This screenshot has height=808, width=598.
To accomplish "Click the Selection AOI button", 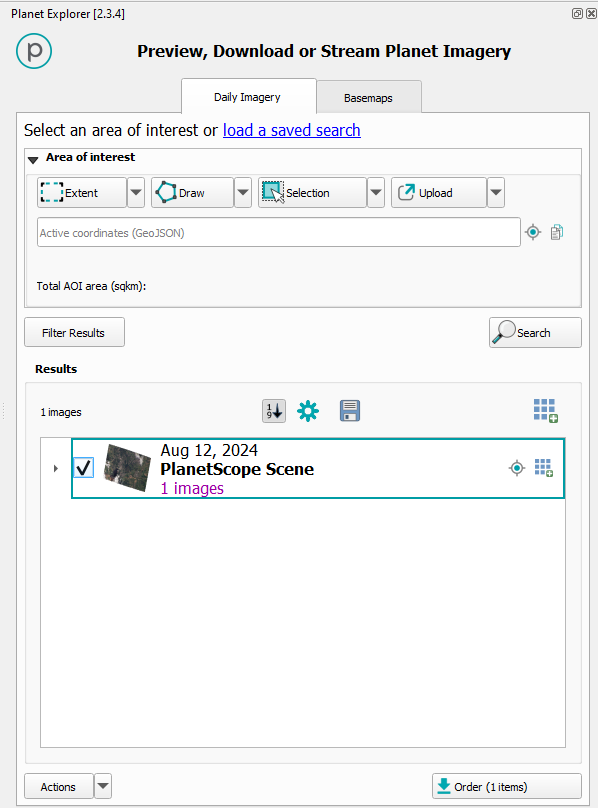I will [x=312, y=193].
